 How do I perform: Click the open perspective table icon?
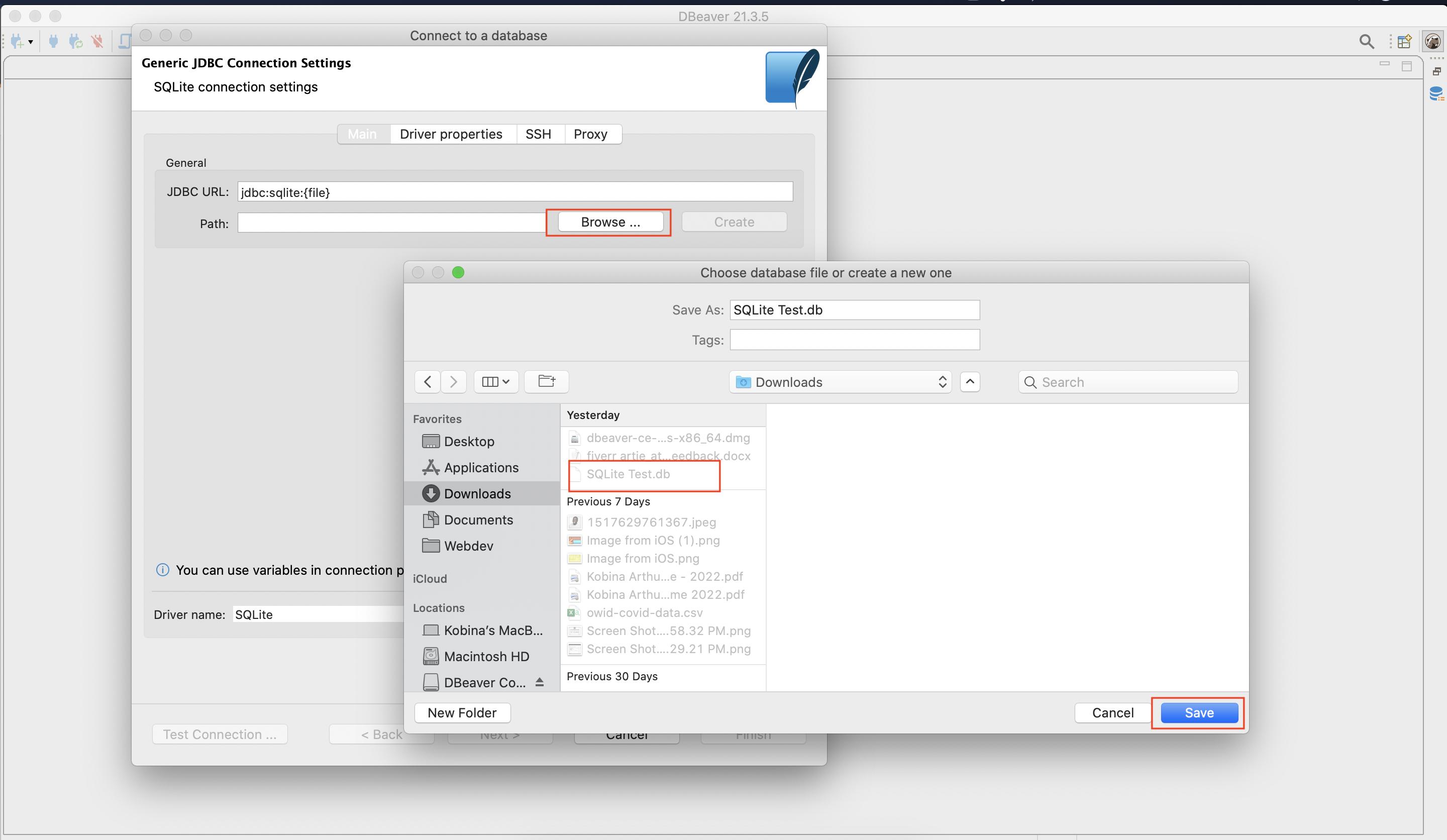pos(1404,41)
